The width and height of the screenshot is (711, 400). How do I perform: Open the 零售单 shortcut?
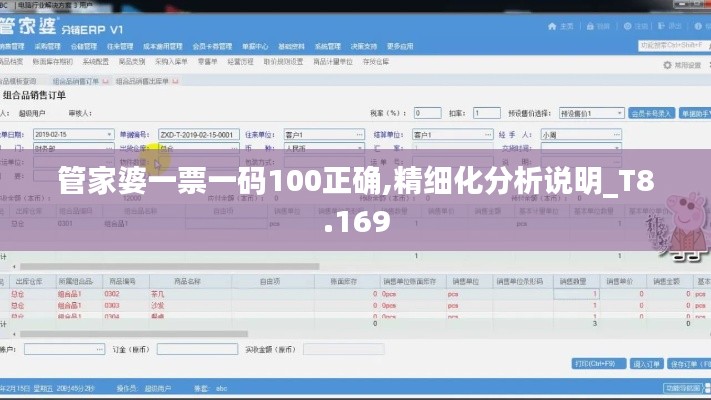tap(208, 62)
